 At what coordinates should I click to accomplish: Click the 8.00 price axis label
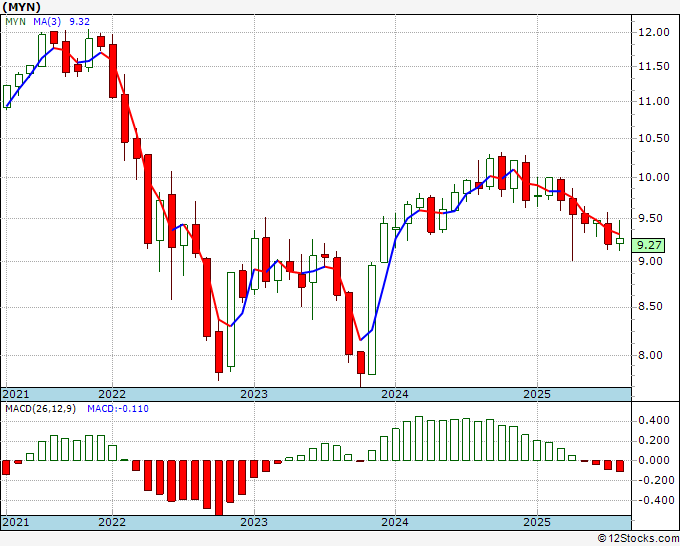click(x=651, y=355)
